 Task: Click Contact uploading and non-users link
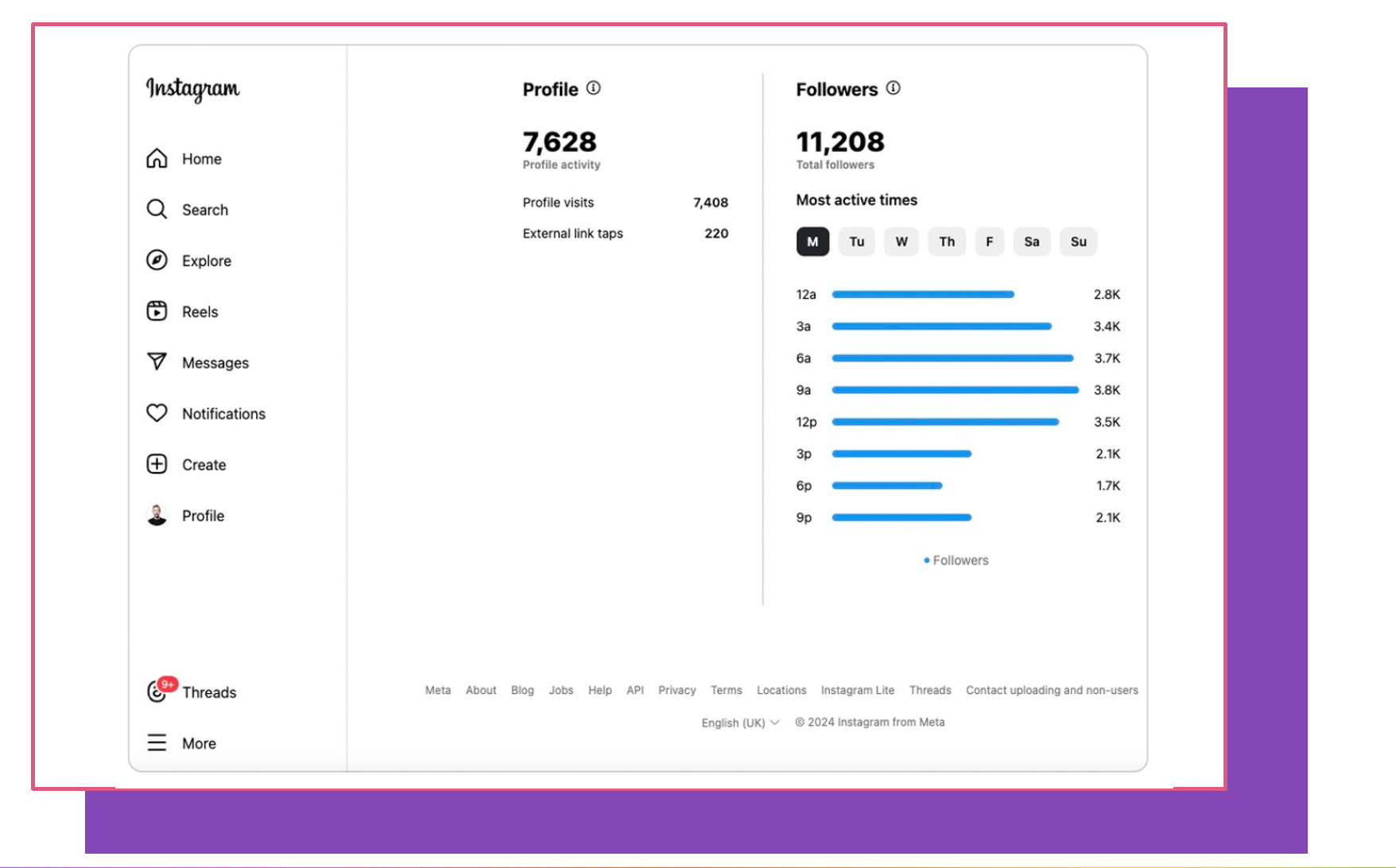pos(1052,690)
